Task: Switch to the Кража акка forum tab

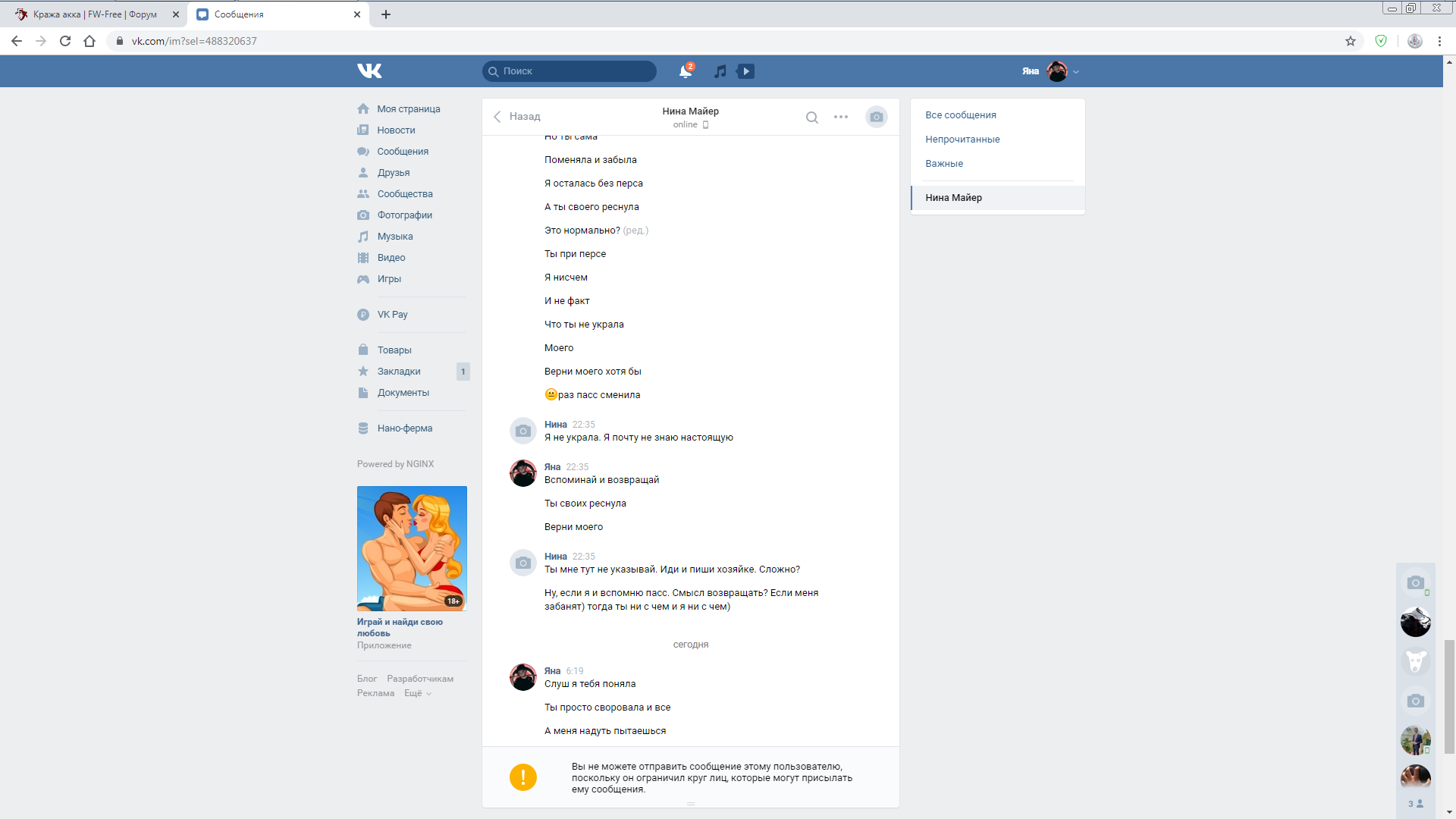Action: pos(95,14)
